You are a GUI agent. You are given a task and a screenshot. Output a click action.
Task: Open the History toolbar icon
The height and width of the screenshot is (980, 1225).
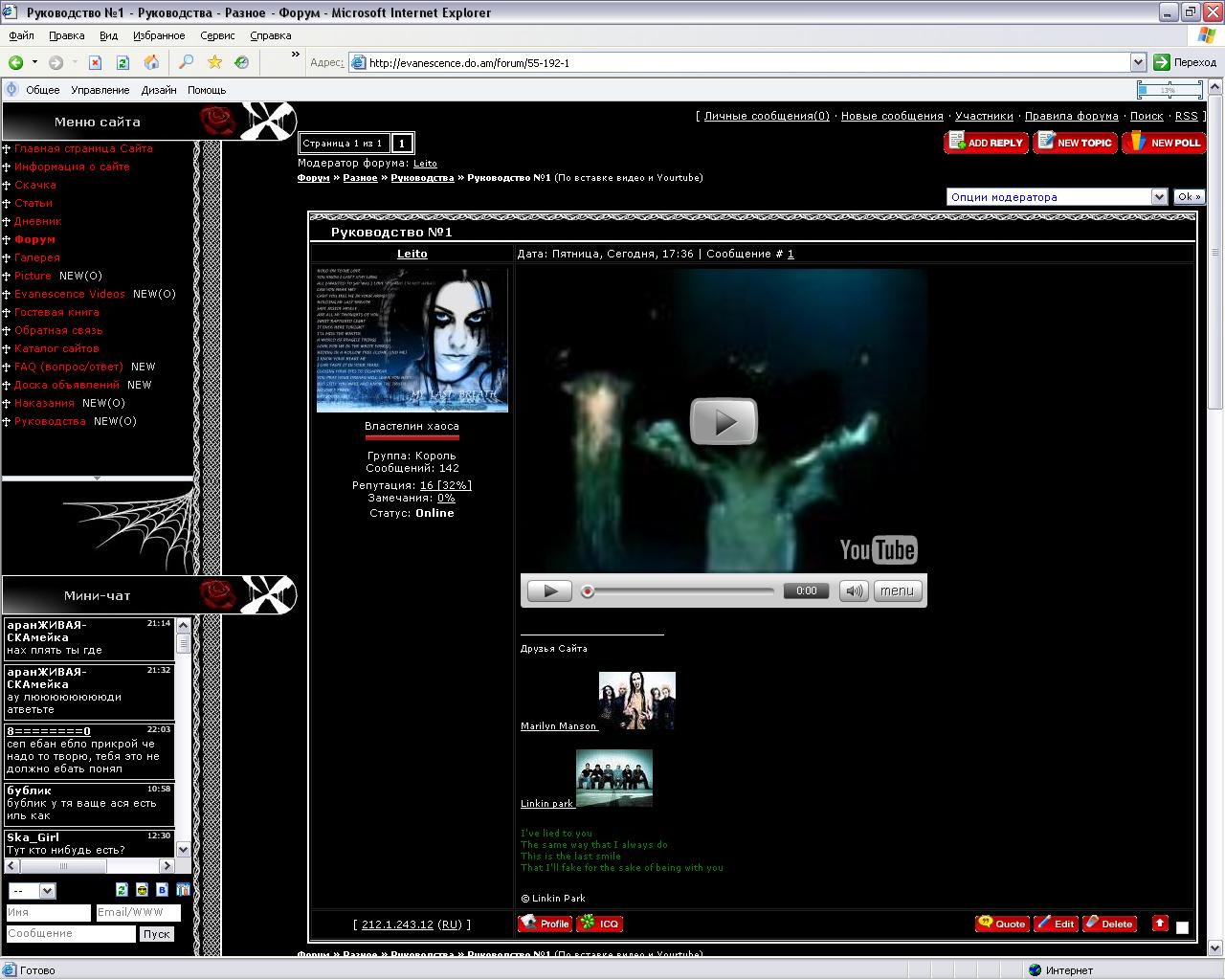(x=242, y=62)
